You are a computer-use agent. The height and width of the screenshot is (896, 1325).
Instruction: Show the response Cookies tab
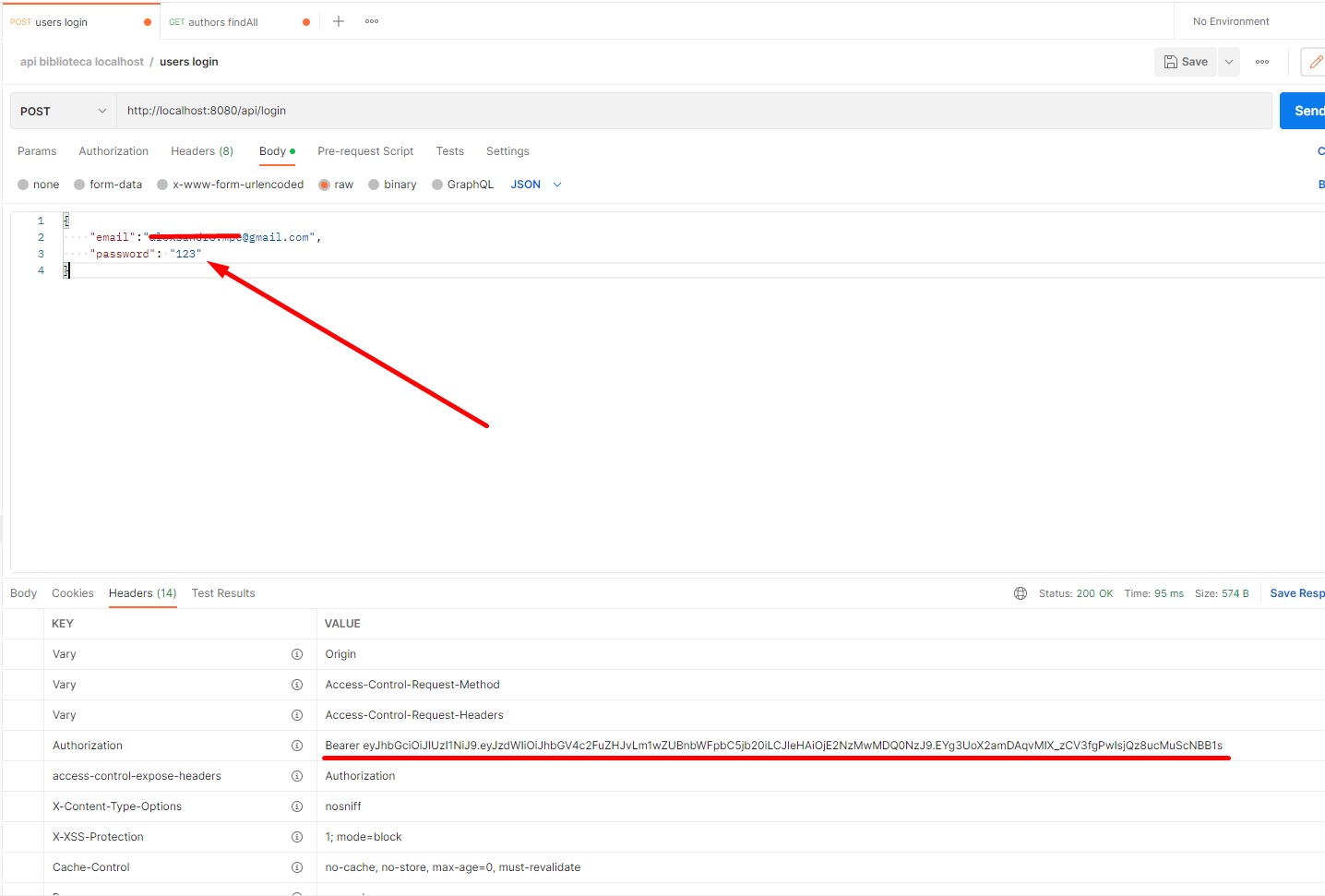[73, 593]
